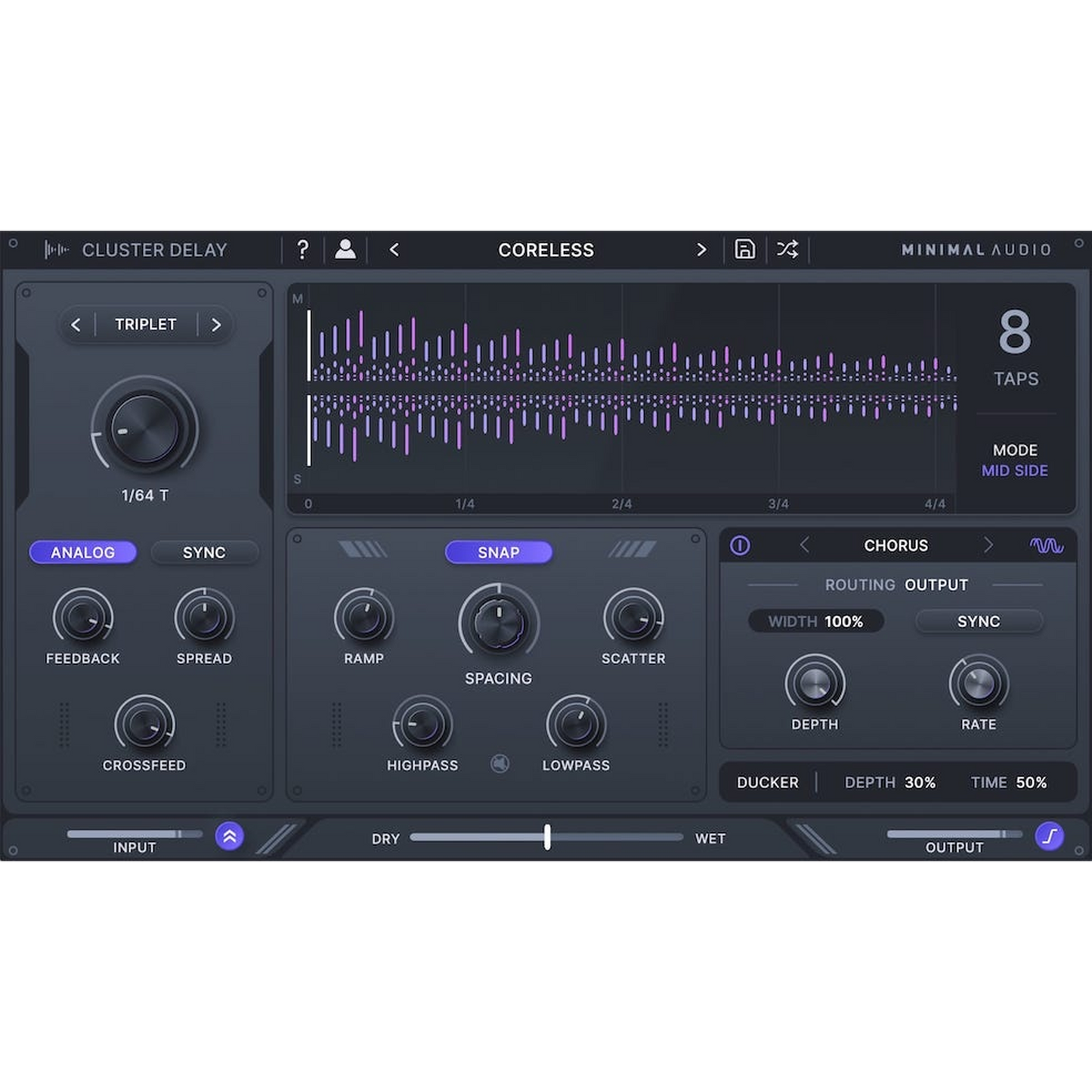Click the output soft clip curve icon

(x=1049, y=837)
